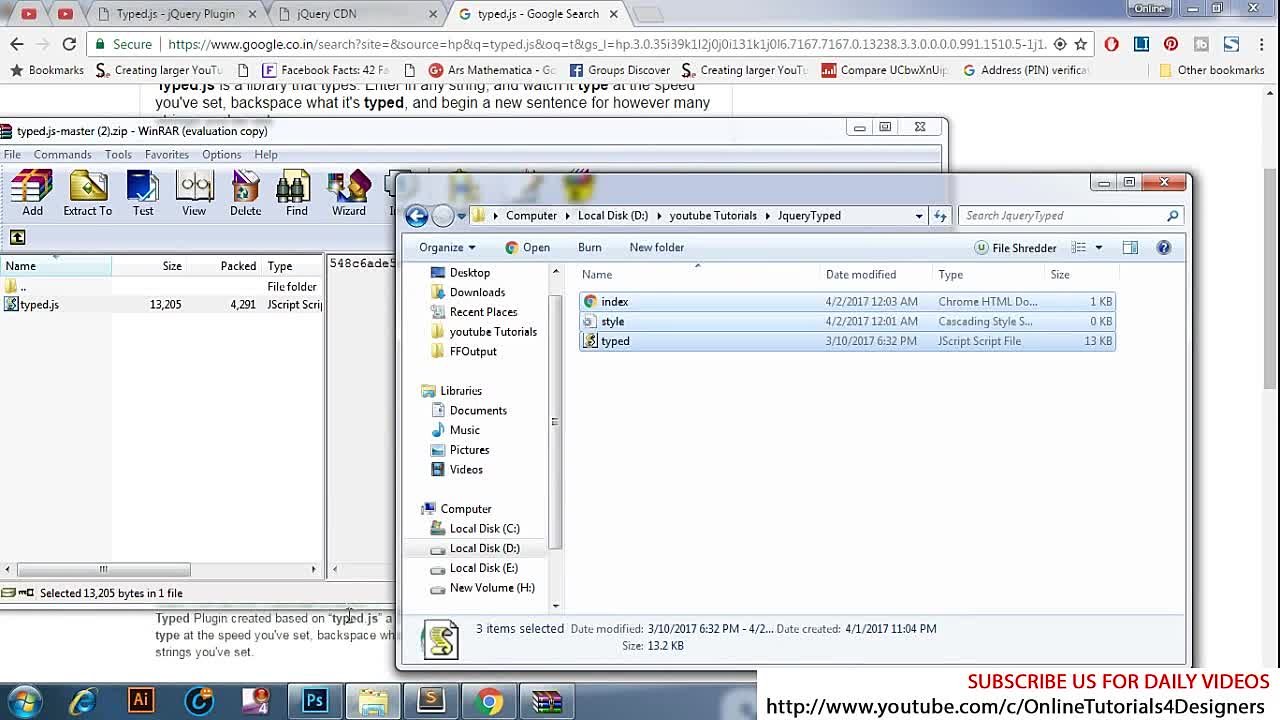Click File Shredder button
Image resolution: width=1280 pixels, height=720 pixels.
pyautogui.click(x=1015, y=247)
